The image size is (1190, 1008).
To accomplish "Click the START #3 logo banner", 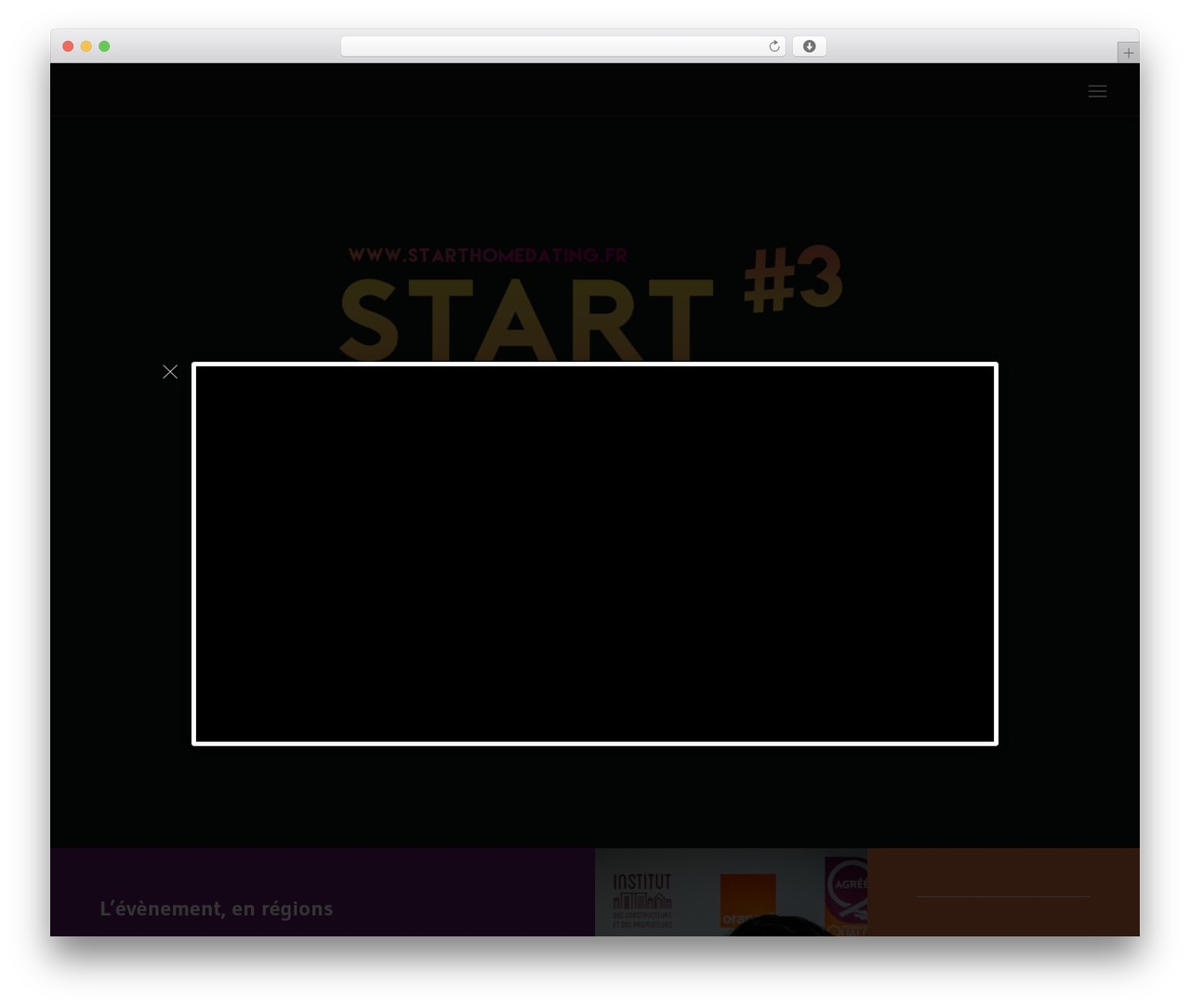I will coord(593,303).
